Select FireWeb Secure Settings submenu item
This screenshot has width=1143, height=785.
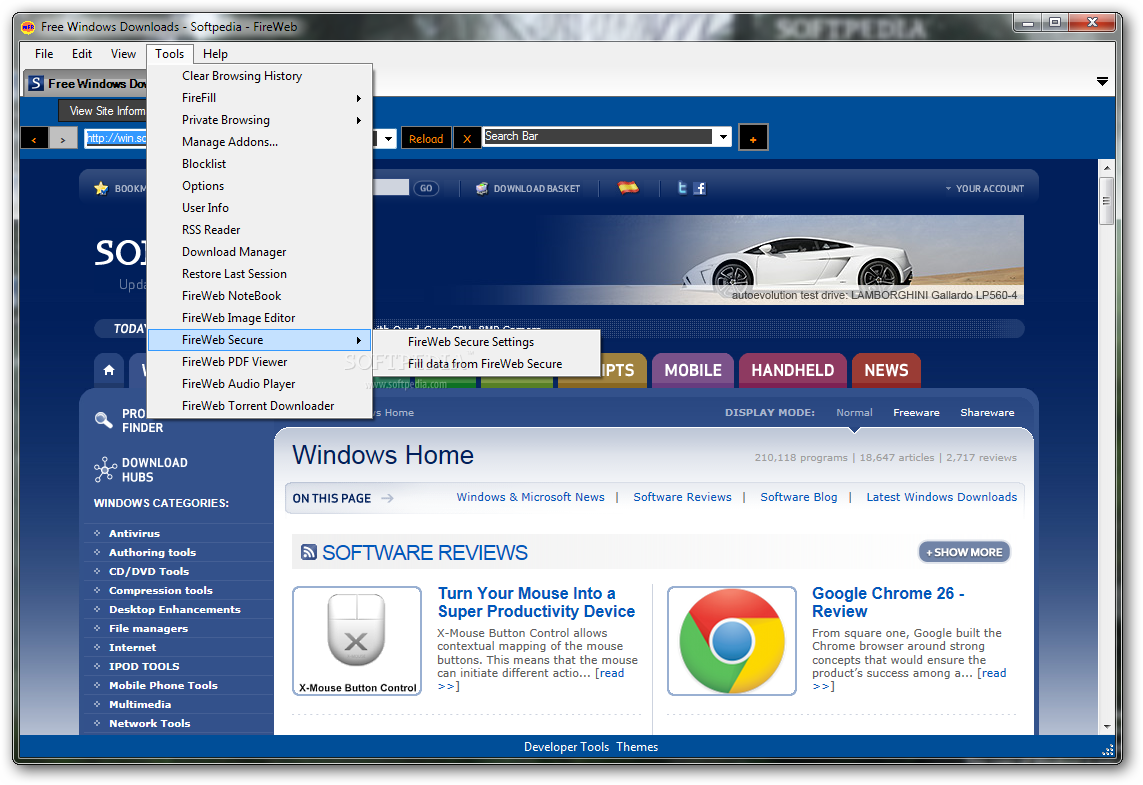pos(487,342)
